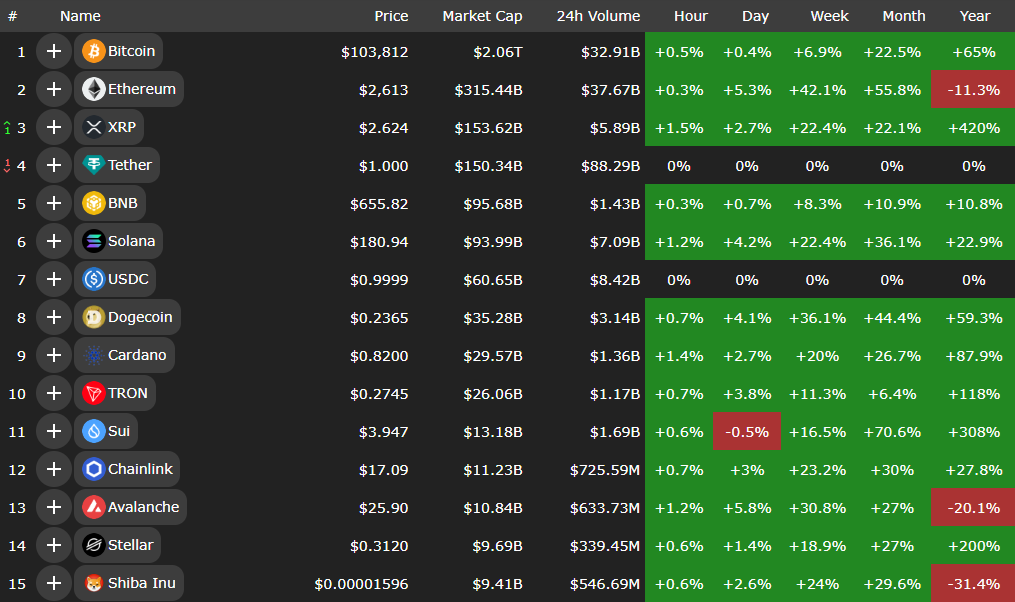This screenshot has width=1015, height=602.
Task: Open the Bitcoin coin link
Action: tap(118, 51)
